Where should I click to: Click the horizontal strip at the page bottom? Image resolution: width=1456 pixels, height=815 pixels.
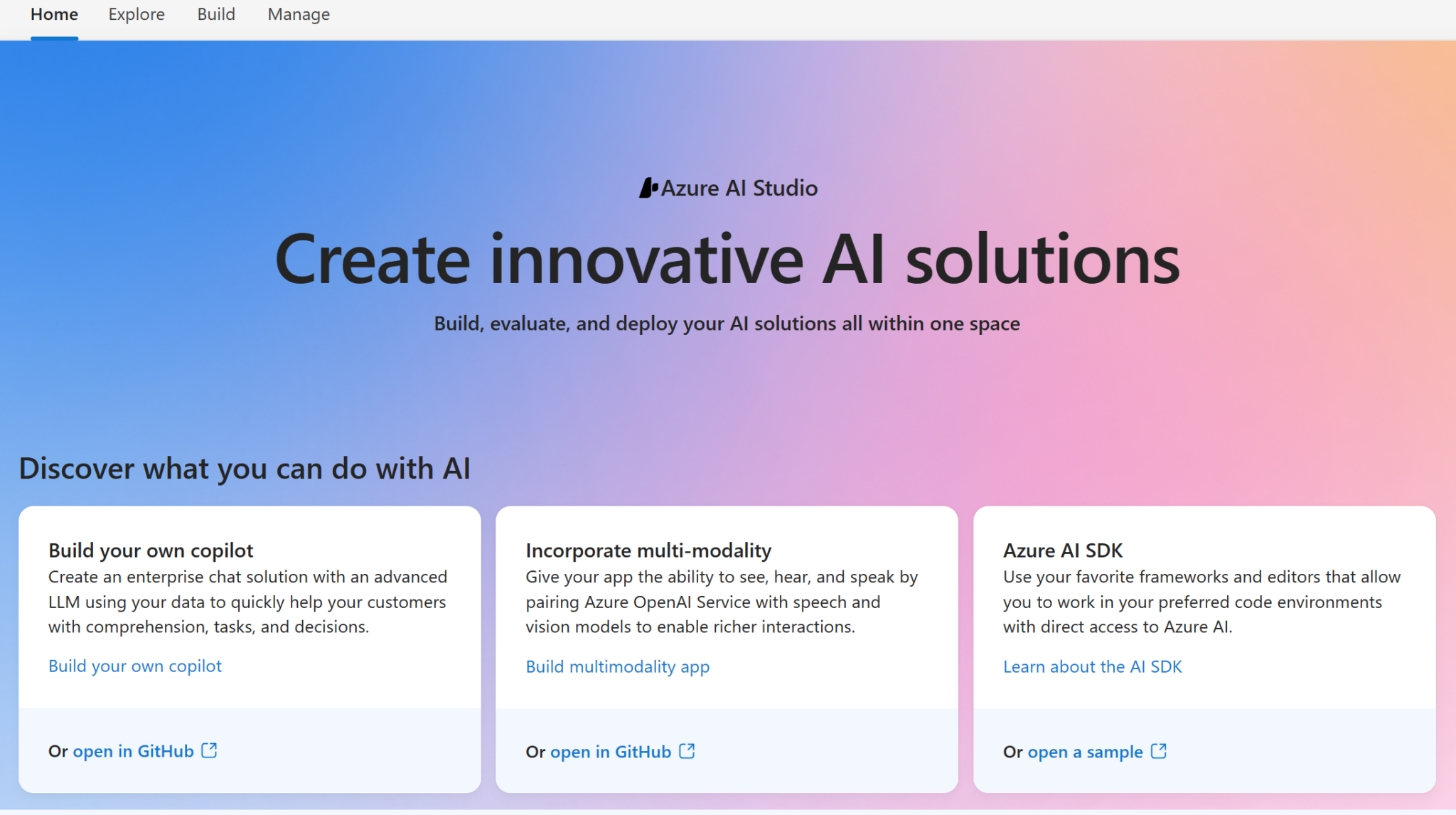click(x=728, y=811)
